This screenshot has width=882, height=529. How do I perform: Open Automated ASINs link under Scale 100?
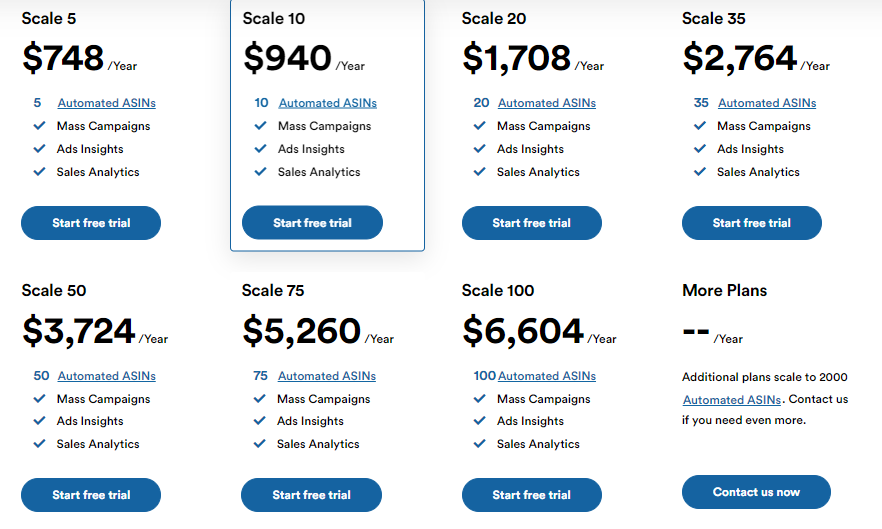pos(547,376)
